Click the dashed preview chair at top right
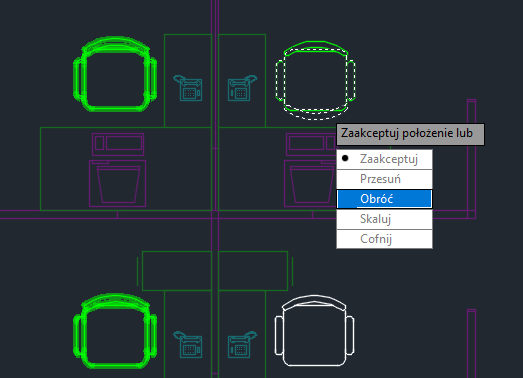The image size is (523, 378). click(315, 80)
